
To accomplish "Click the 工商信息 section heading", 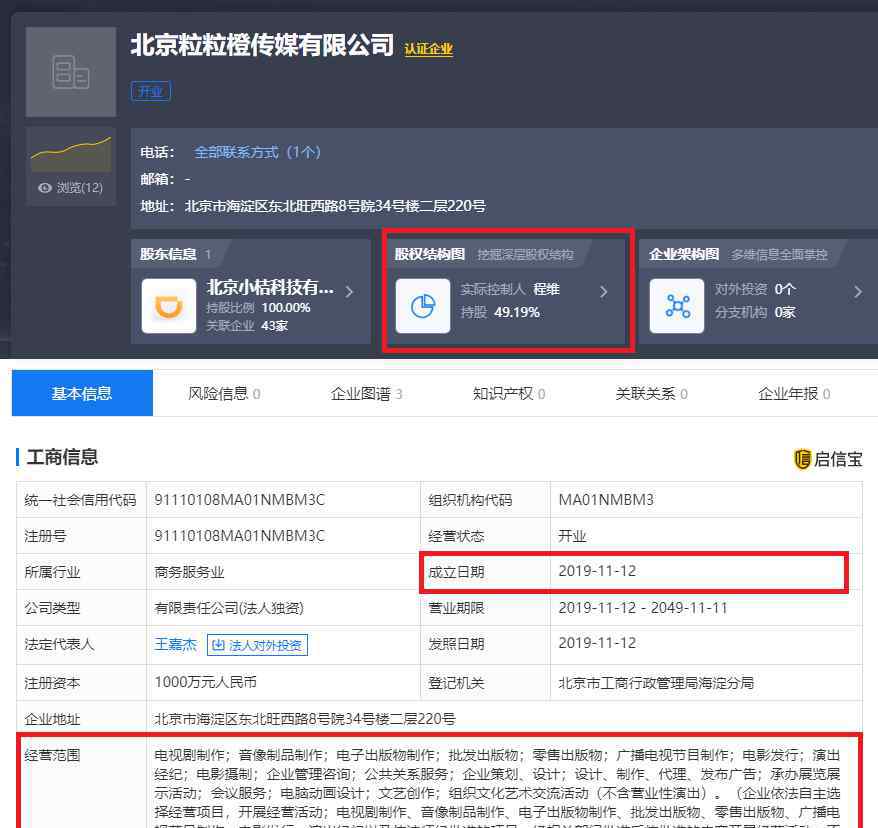I will [62, 457].
